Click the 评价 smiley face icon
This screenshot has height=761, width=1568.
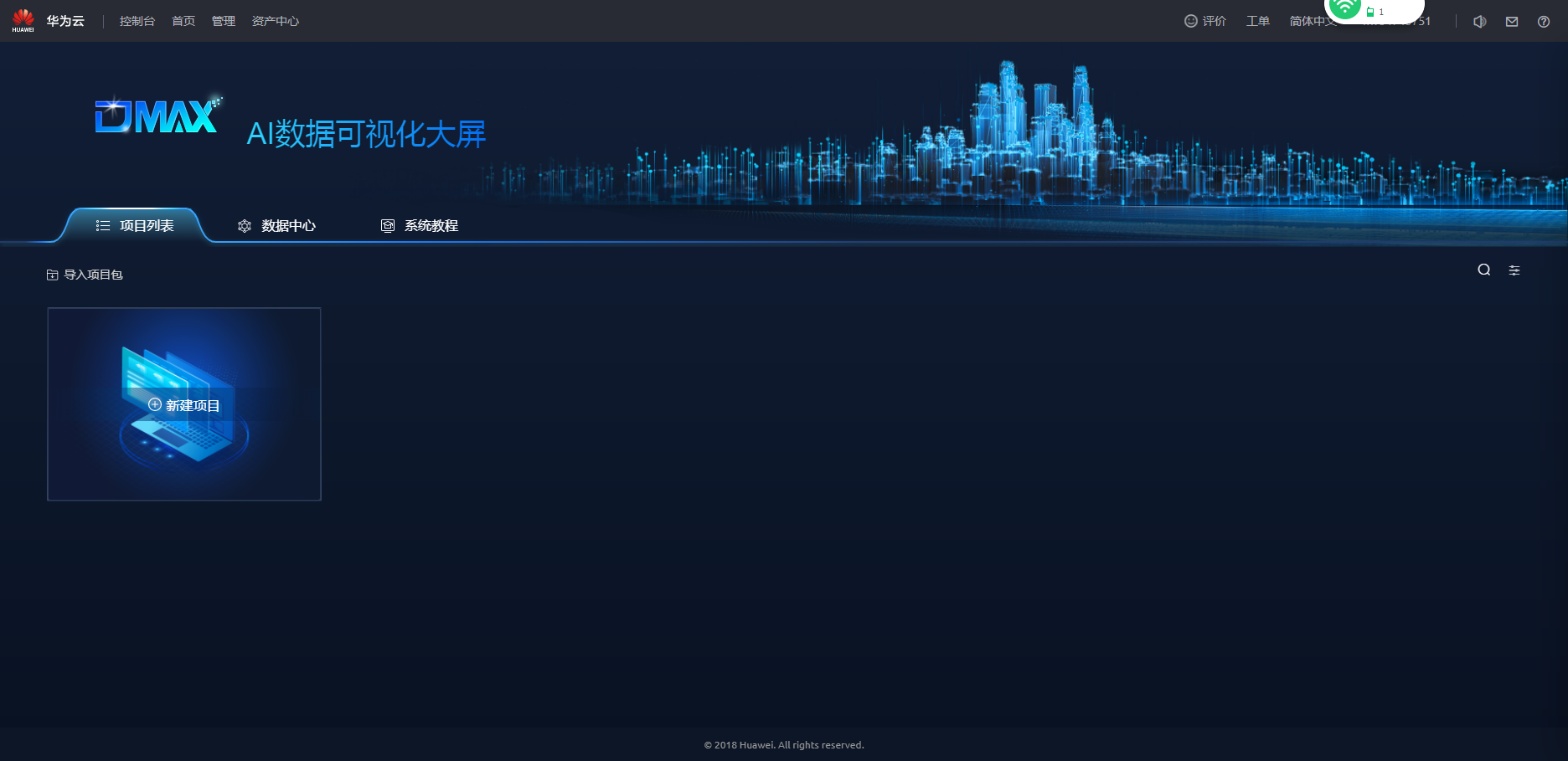[x=1190, y=21]
